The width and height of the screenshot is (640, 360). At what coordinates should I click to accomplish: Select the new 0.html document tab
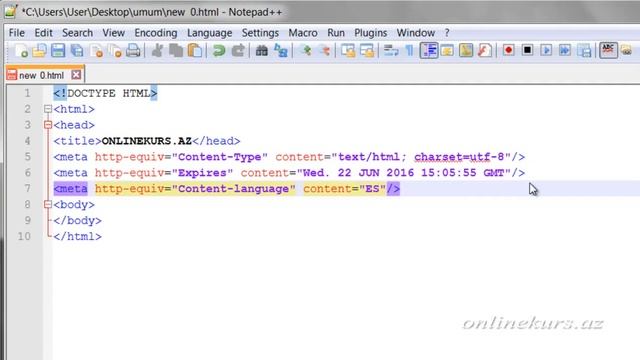(x=41, y=75)
